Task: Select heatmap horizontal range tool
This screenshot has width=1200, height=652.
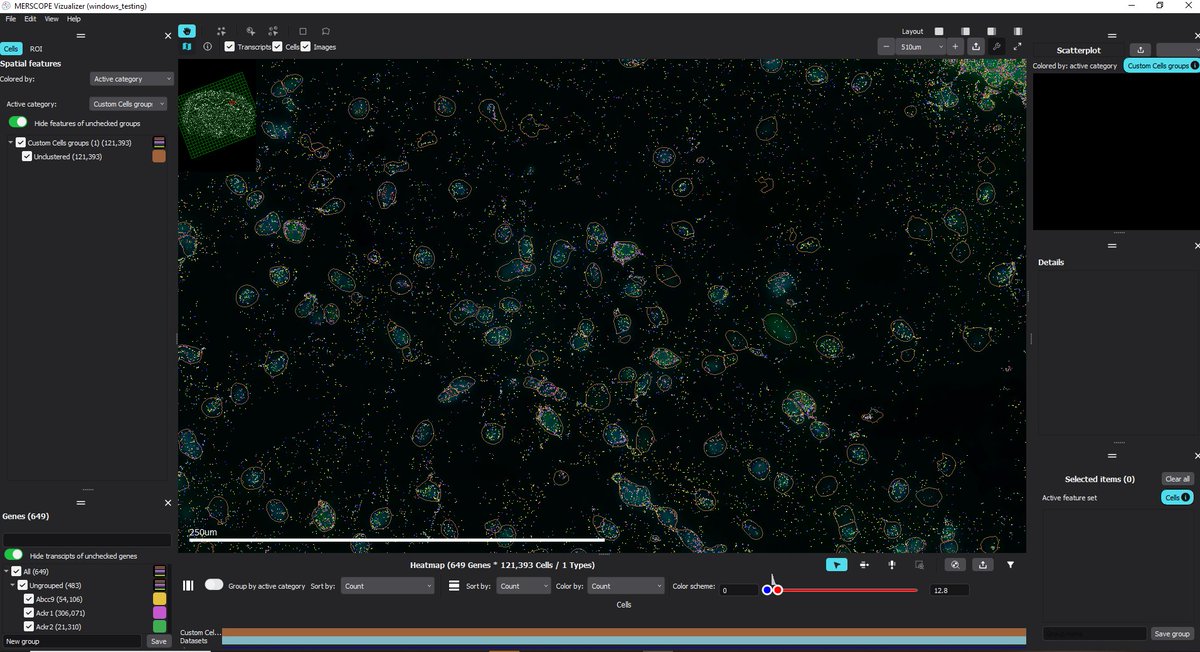Action: click(864, 564)
